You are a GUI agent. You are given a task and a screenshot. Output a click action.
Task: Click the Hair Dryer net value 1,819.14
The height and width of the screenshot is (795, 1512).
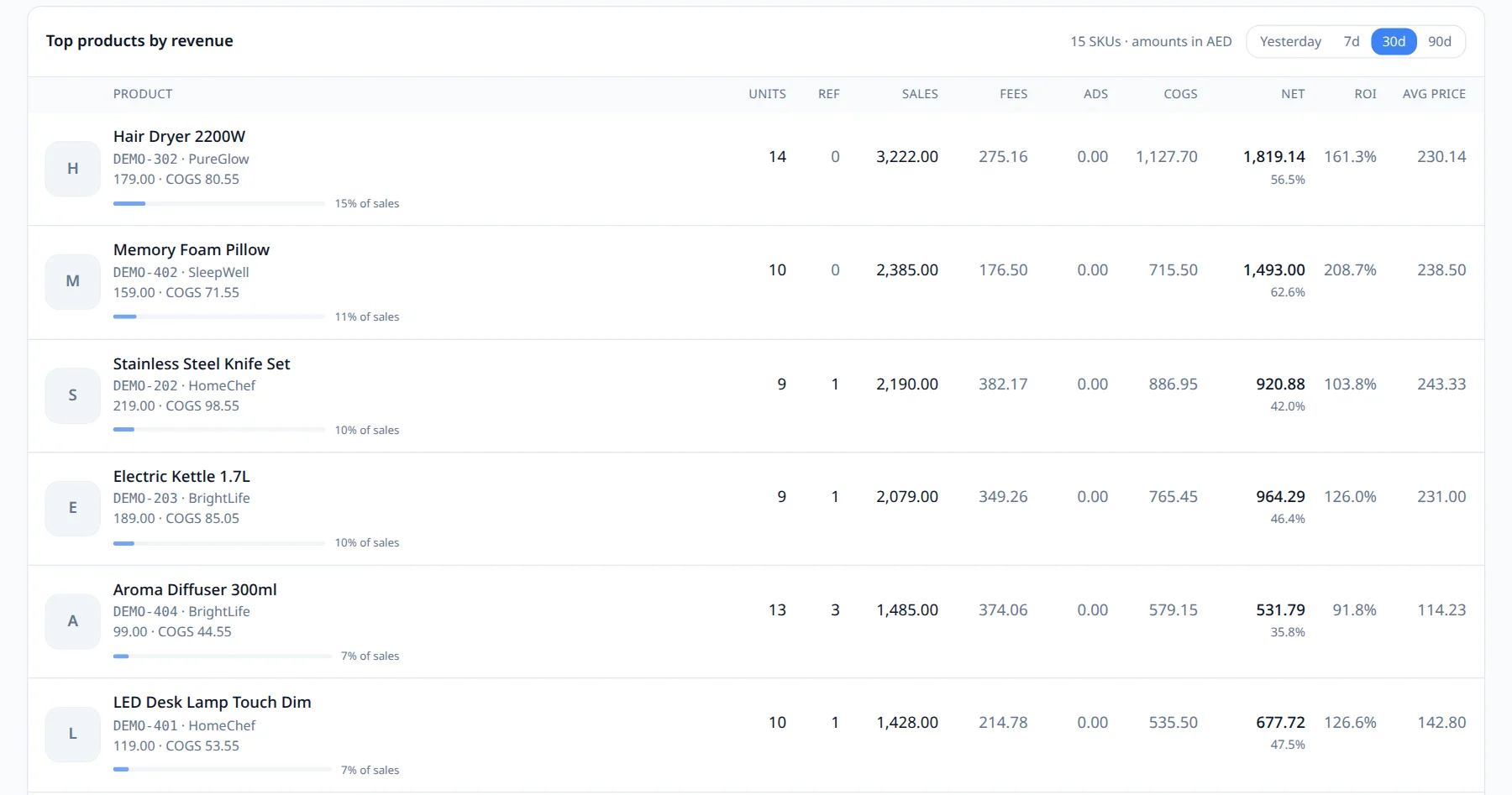coord(1274,156)
